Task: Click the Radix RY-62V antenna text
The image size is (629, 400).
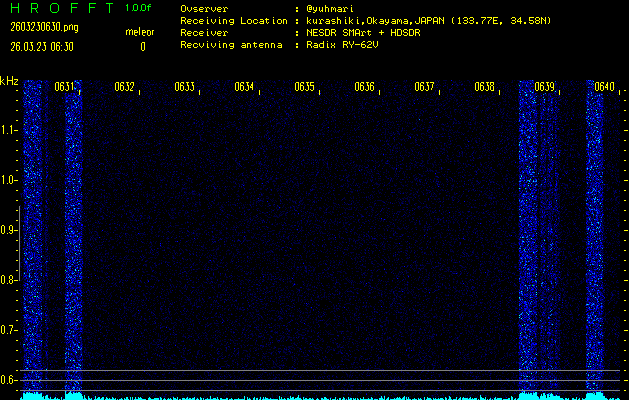Action: pyautogui.click(x=342, y=45)
